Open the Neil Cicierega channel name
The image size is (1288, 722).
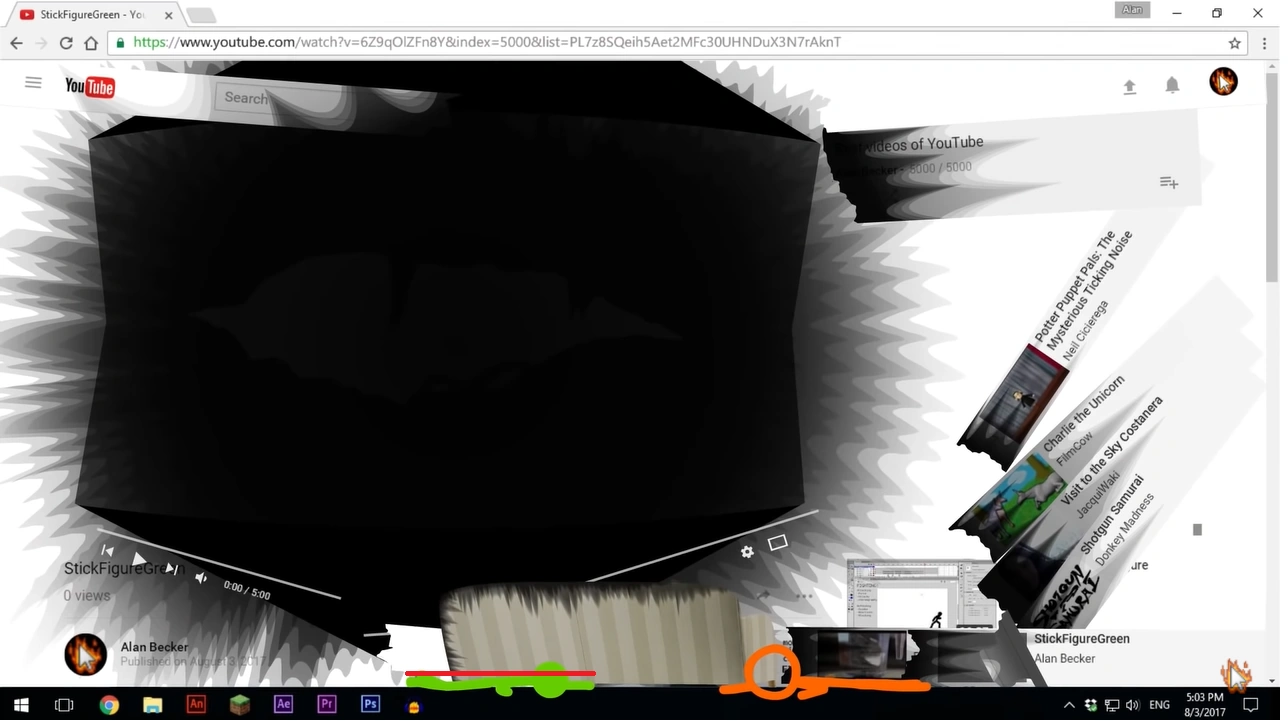pyautogui.click(x=1086, y=330)
